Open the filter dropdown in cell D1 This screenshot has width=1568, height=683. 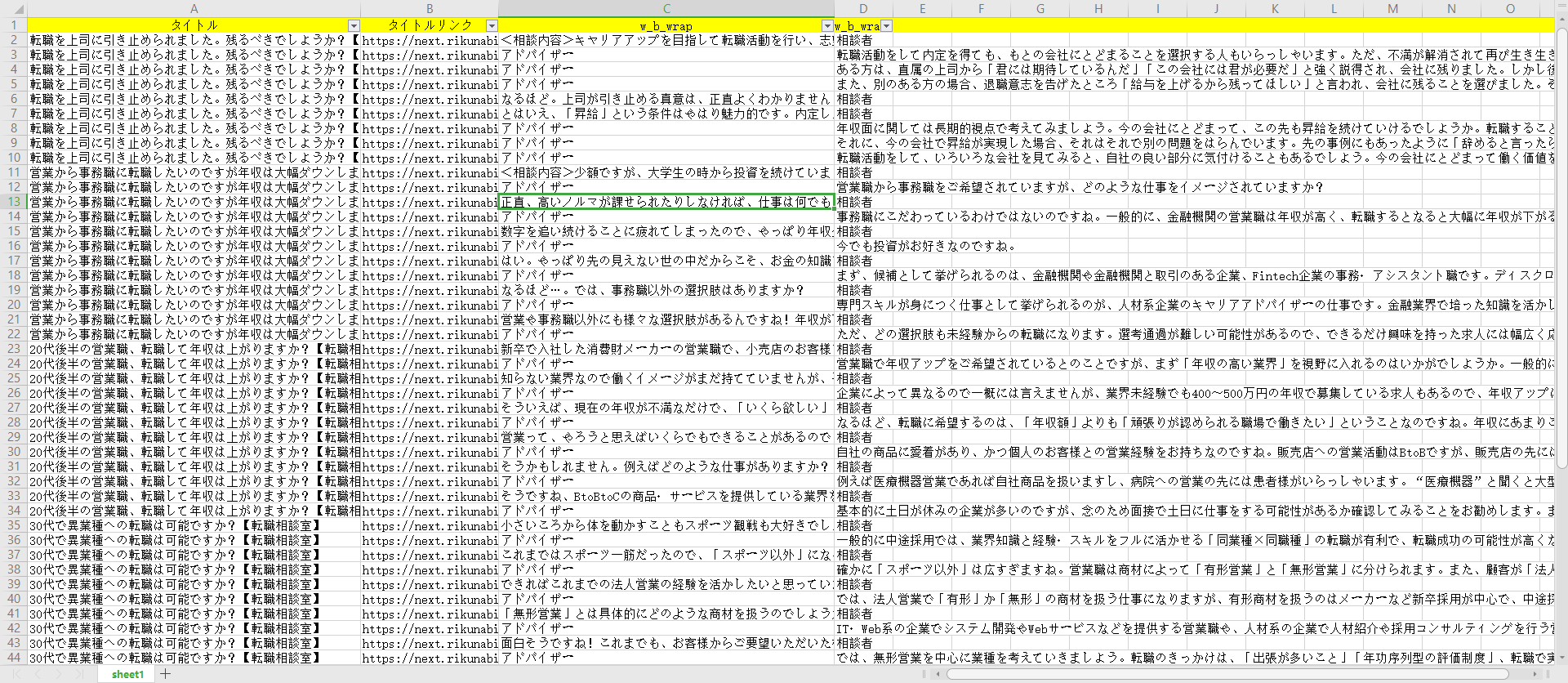886,26
